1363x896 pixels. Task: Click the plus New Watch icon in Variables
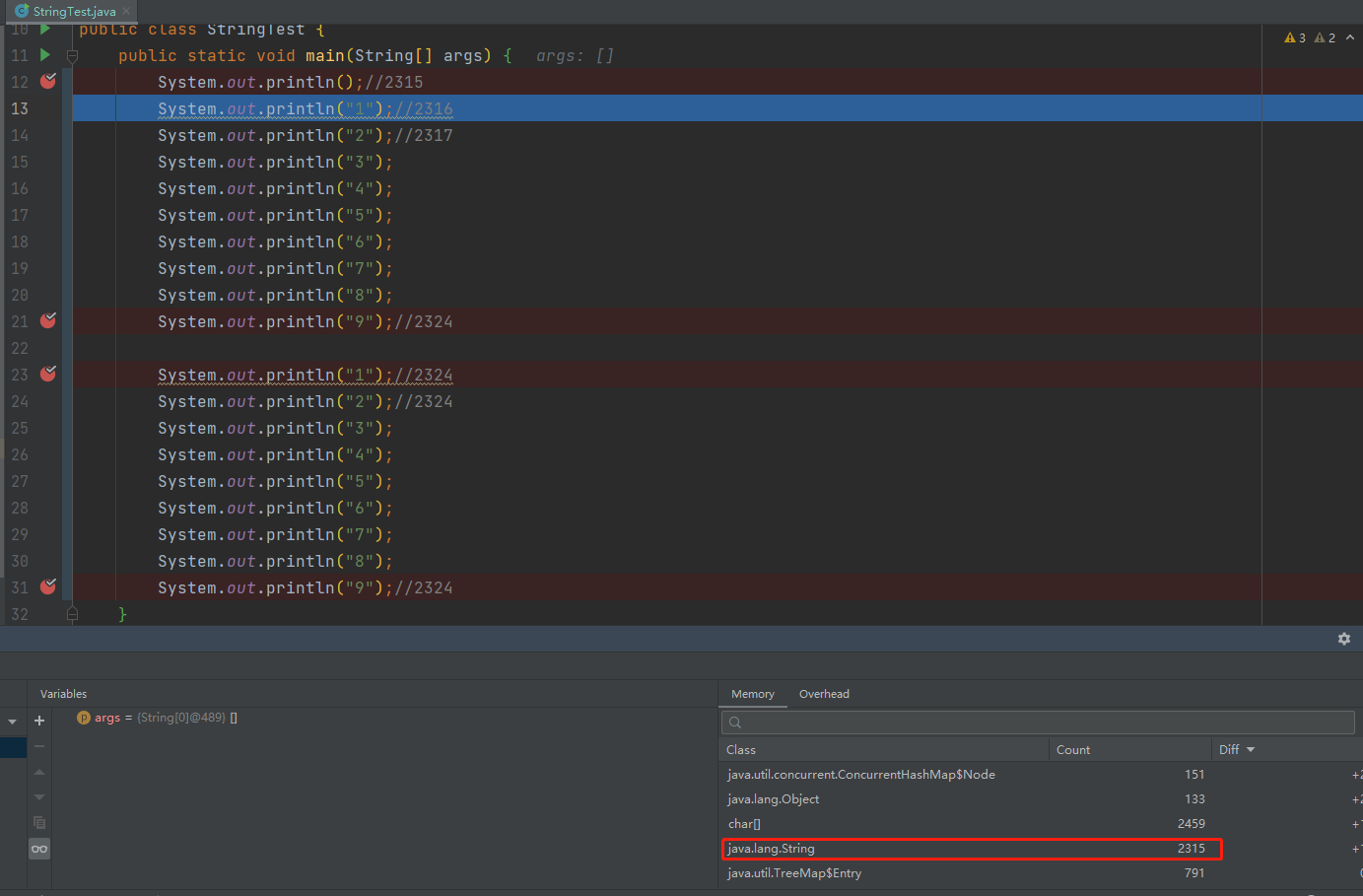click(x=39, y=721)
